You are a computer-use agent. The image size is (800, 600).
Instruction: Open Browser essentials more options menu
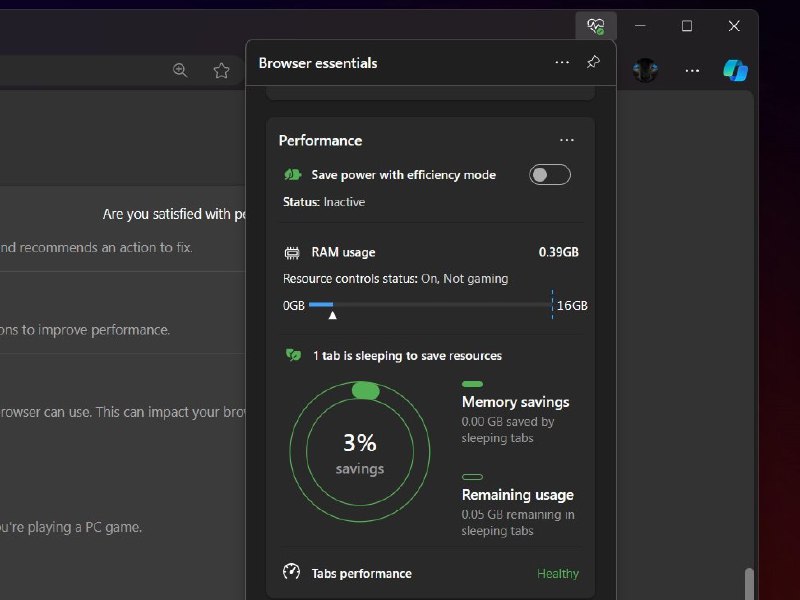pos(562,63)
